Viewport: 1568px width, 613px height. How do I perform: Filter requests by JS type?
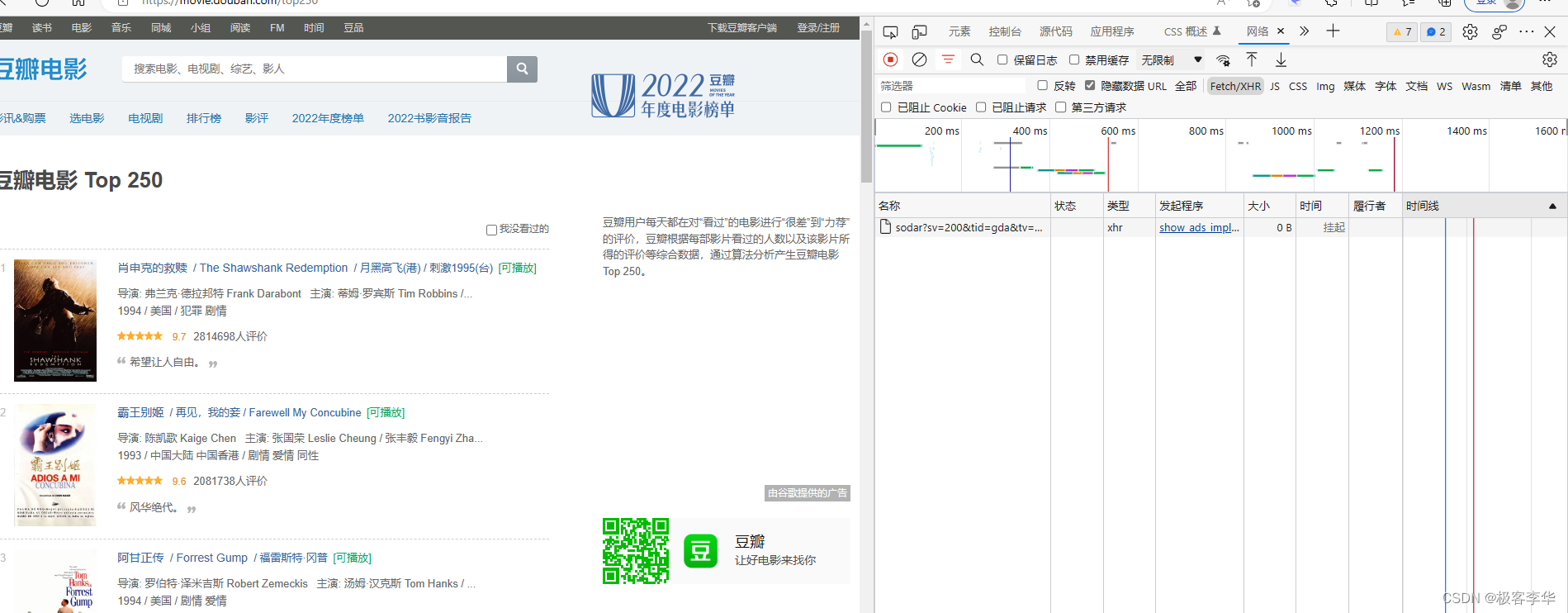coord(1275,86)
